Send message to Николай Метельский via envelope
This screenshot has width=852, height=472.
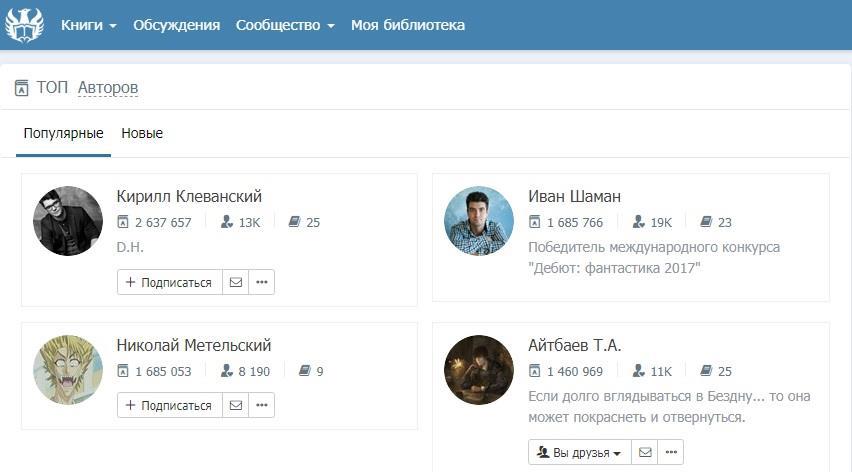(236, 405)
